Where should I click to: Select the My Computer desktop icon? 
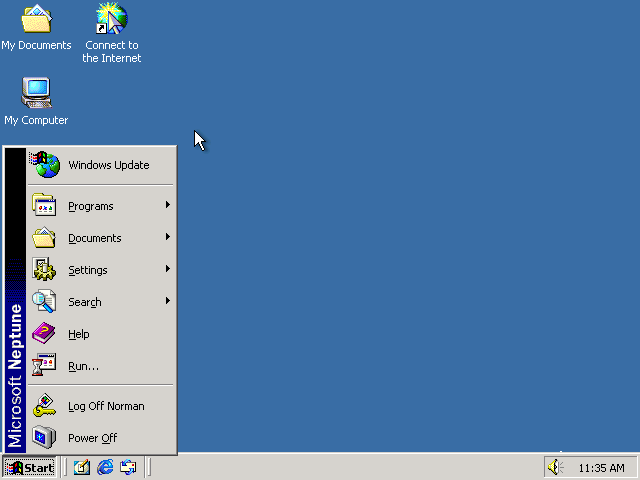point(36,94)
